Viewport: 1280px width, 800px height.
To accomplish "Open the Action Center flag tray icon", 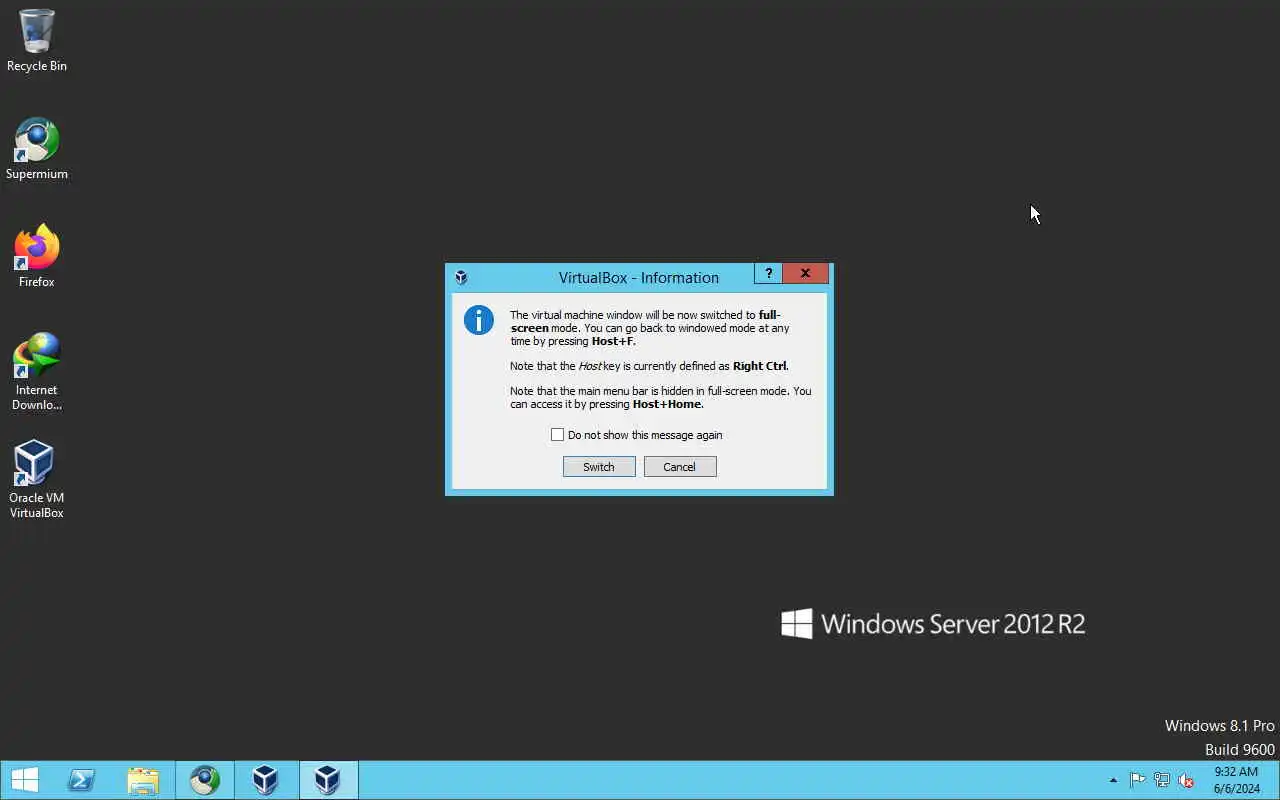I will click(x=1138, y=780).
